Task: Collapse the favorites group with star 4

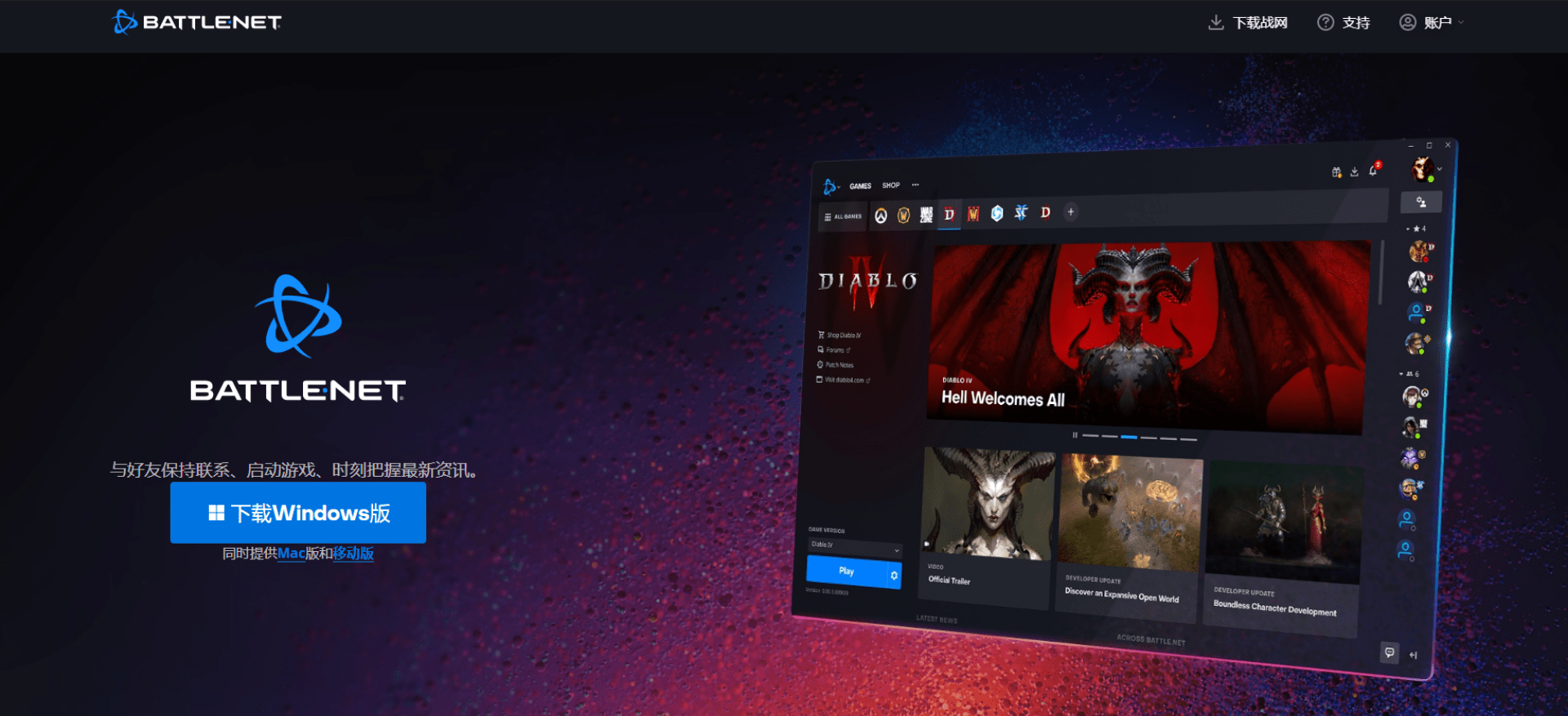Action: (1415, 229)
